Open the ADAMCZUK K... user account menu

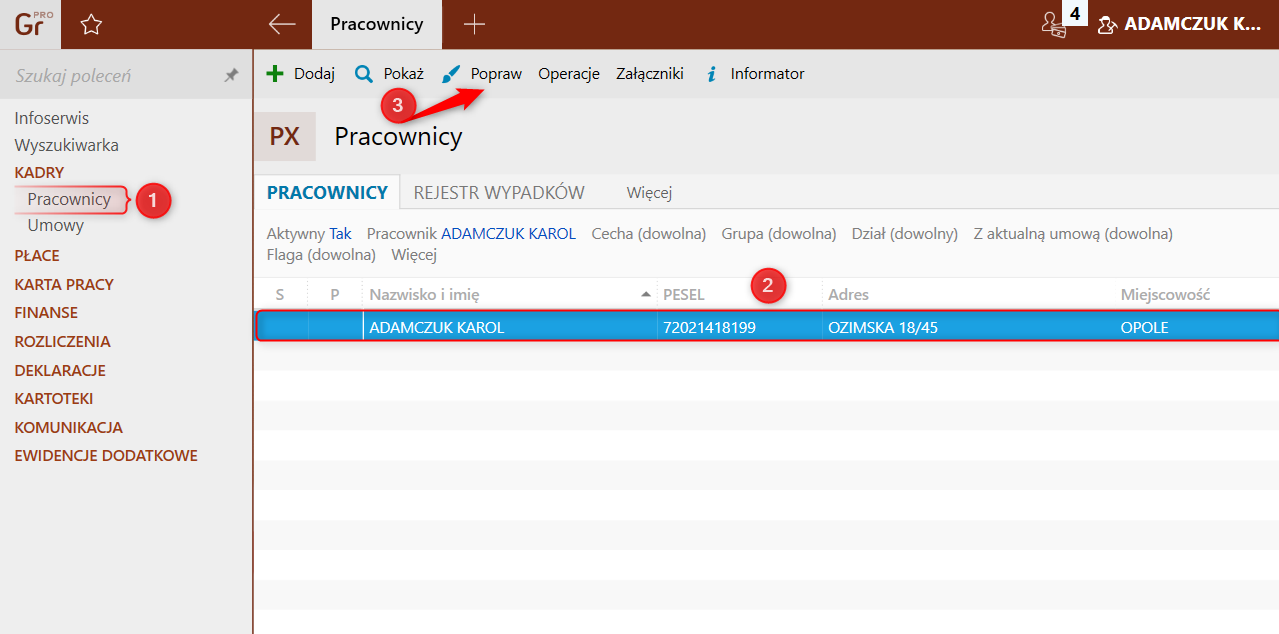point(1179,24)
